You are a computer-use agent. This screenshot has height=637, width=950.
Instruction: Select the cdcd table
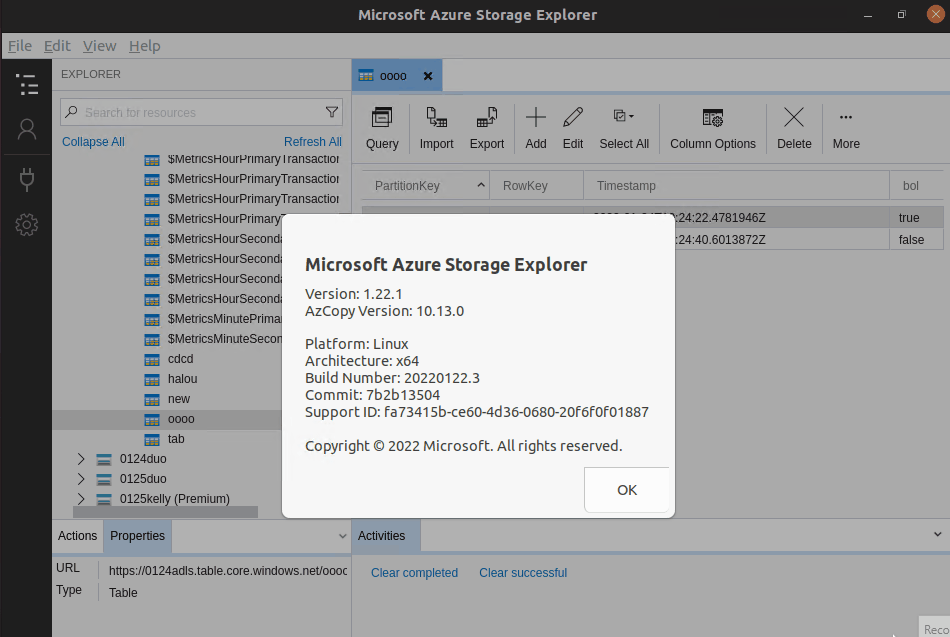[180, 359]
